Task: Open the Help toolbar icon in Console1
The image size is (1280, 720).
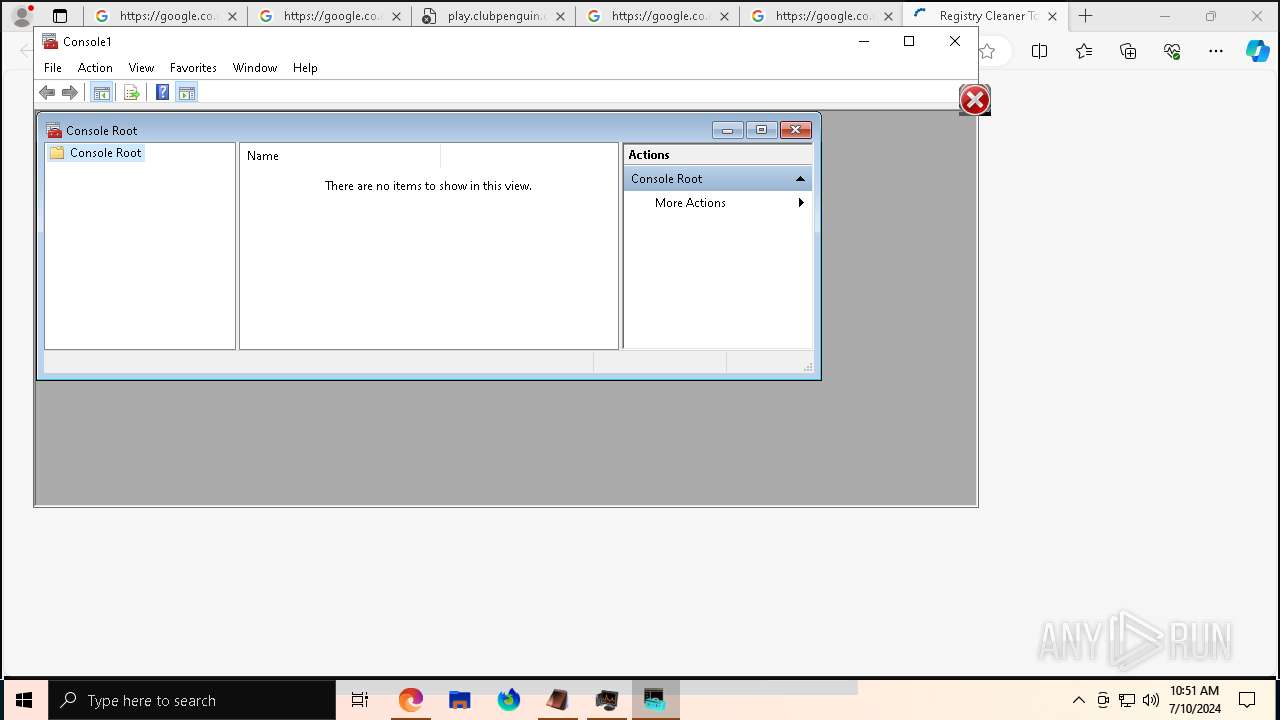Action: [x=162, y=93]
